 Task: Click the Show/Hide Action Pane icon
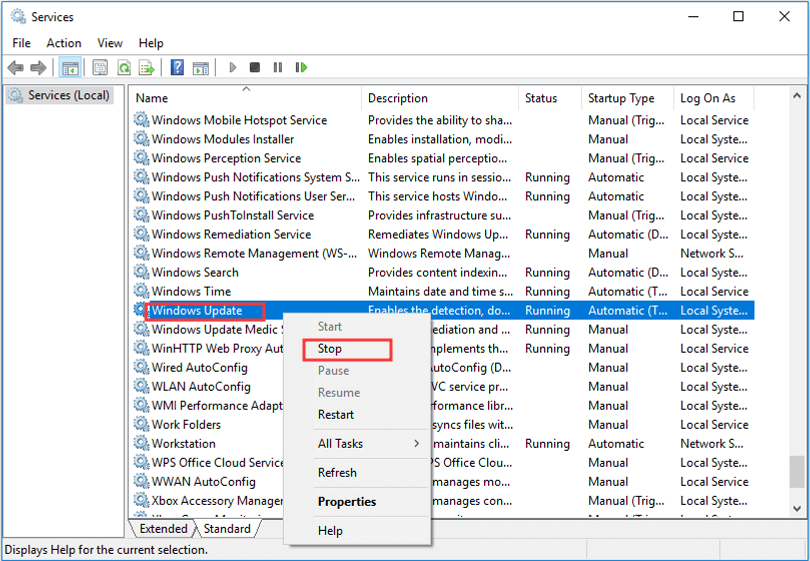(x=200, y=68)
